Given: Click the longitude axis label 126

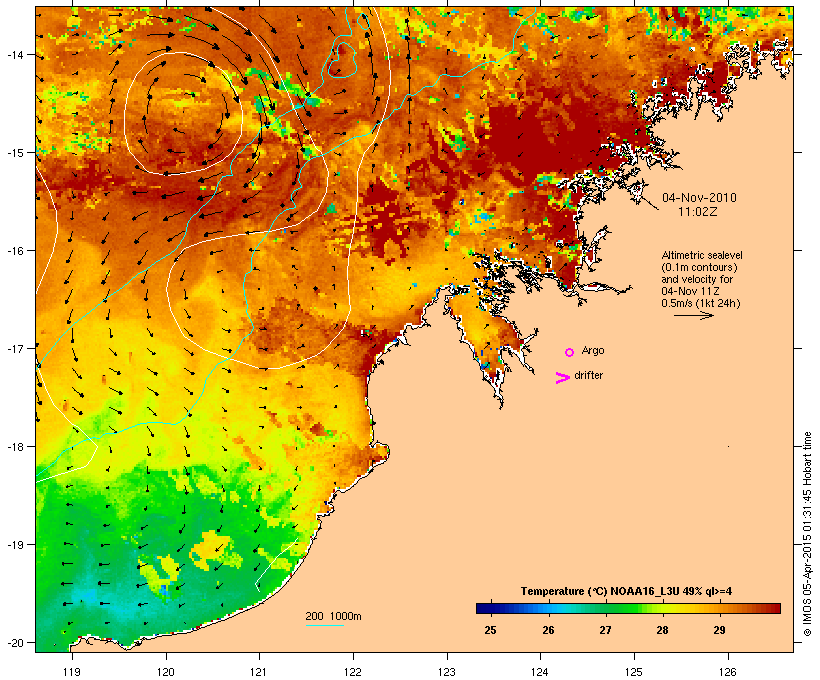Looking at the screenshot, I should coord(728,672).
